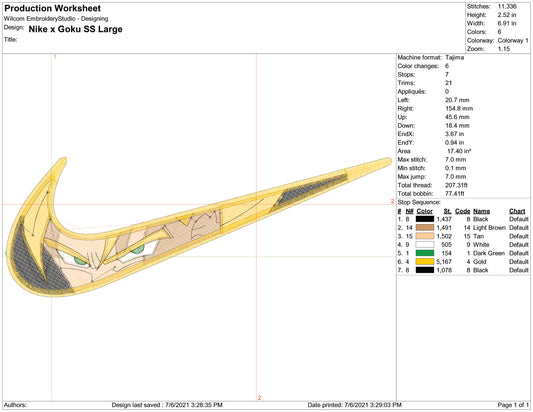The image size is (533, 412).
Task: Click the 'Production Worksheet' heading
Action: coord(53,8)
